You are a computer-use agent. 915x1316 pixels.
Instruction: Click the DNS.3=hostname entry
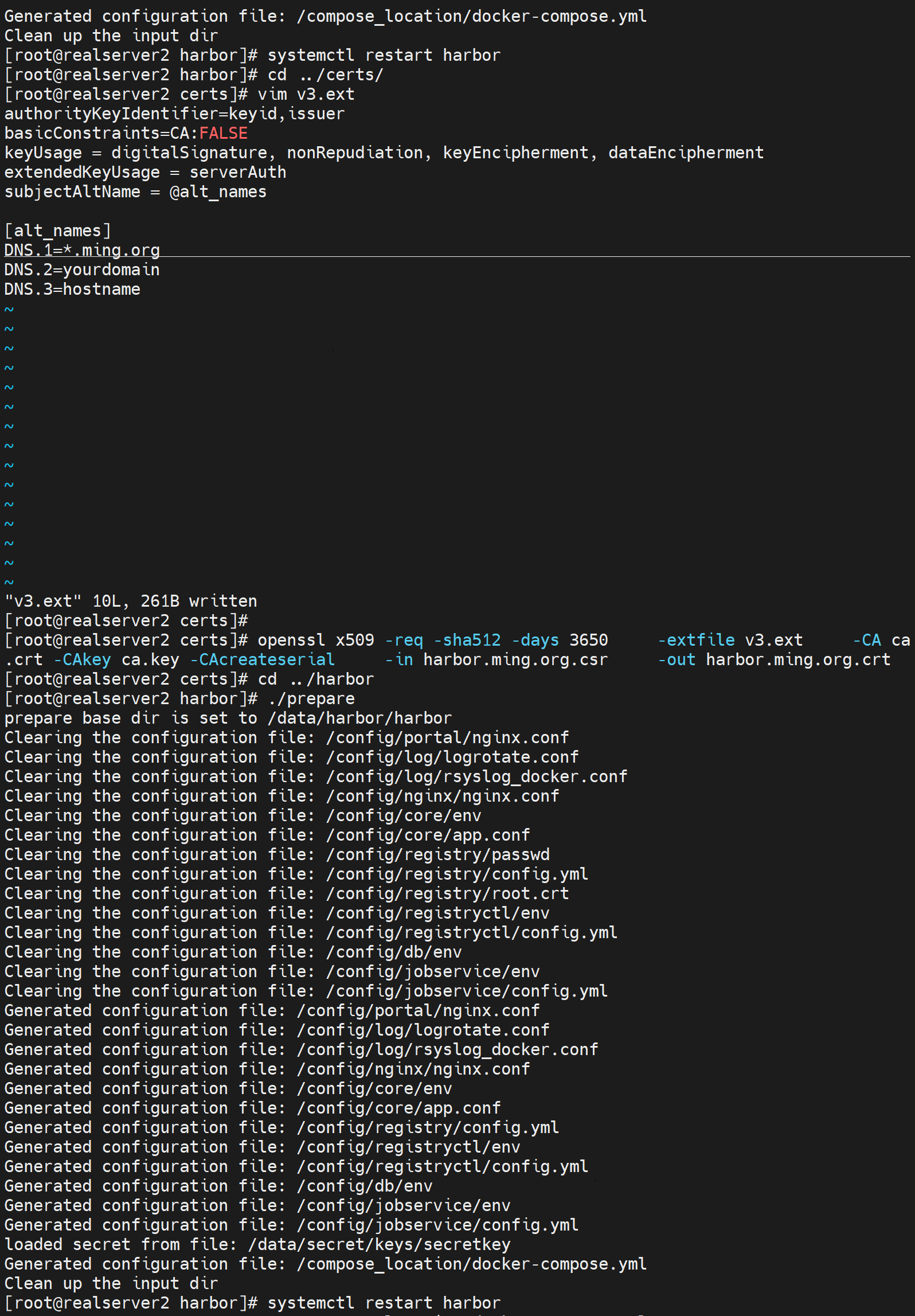72,289
